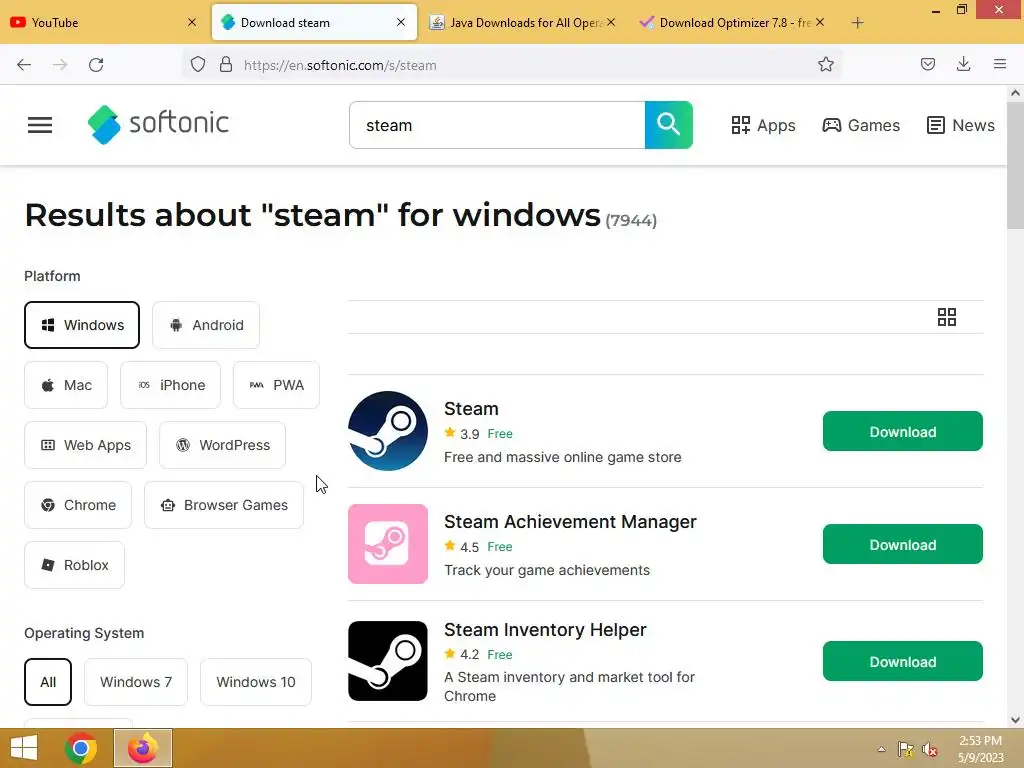Open the tracking protection shield icon
Image resolution: width=1024 pixels, height=768 pixels.
click(x=198, y=65)
